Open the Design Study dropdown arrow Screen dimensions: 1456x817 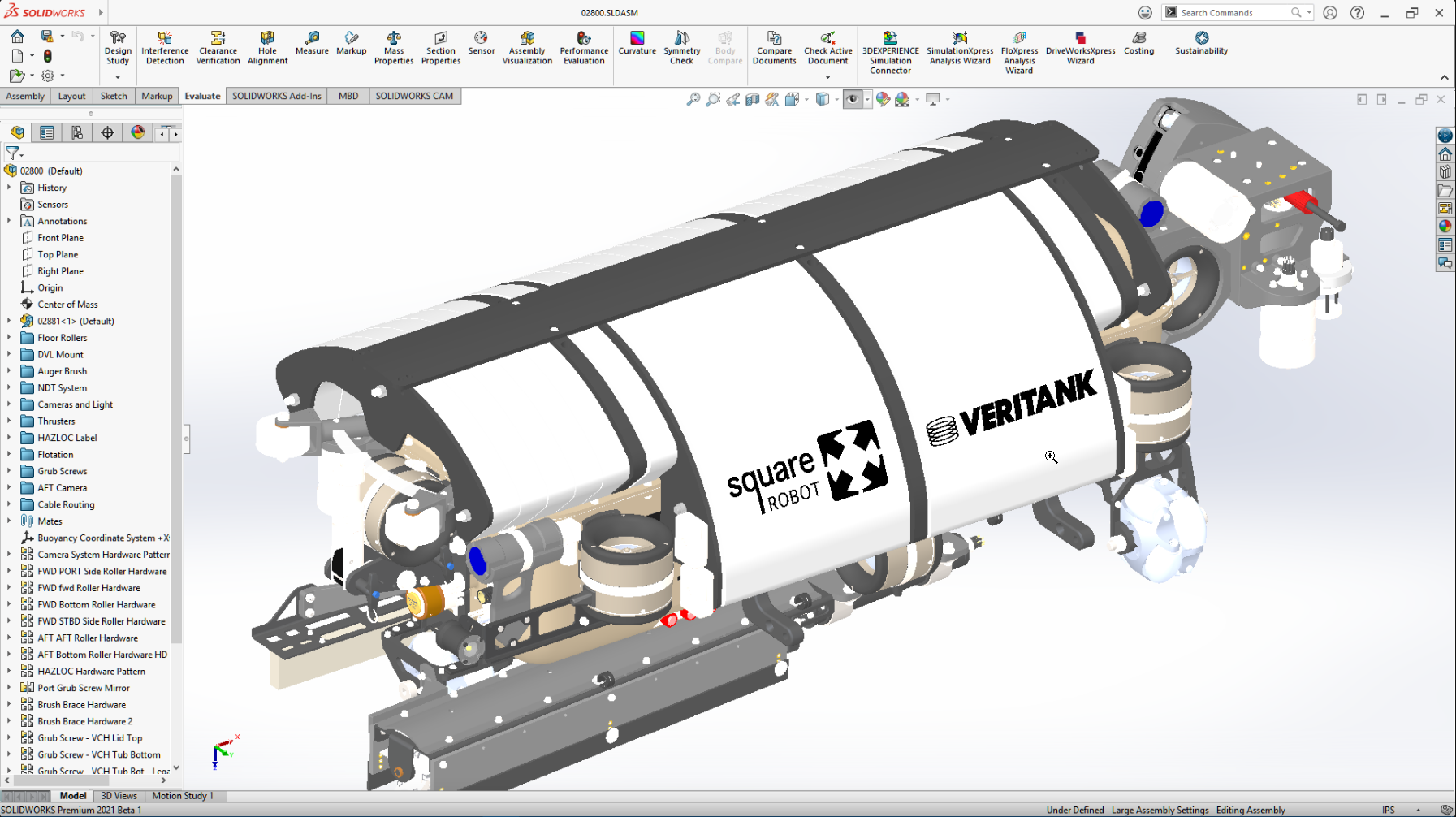[x=118, y=77]
